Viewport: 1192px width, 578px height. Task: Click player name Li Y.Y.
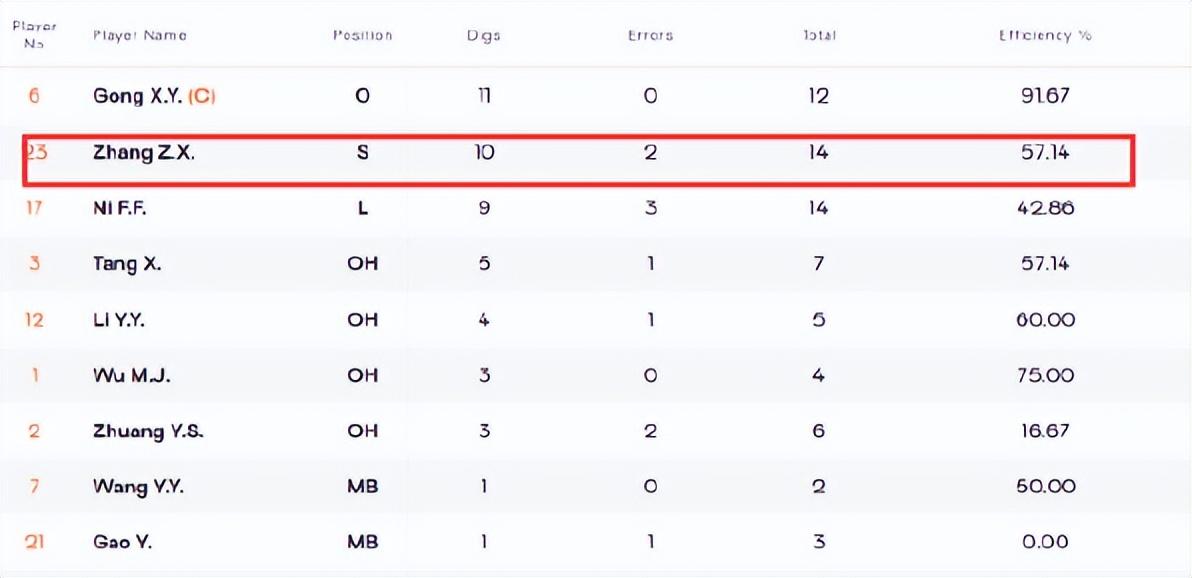coord(121,320)
